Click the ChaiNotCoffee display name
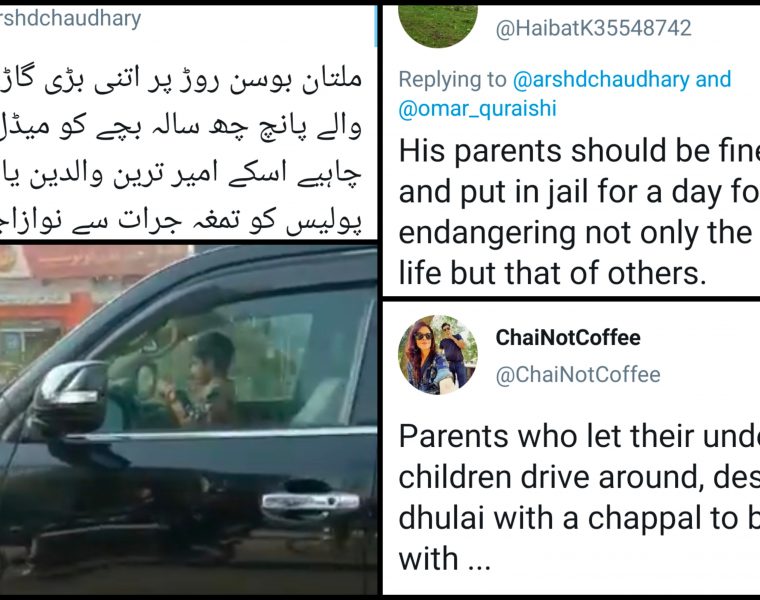 (x=568, y=338)
